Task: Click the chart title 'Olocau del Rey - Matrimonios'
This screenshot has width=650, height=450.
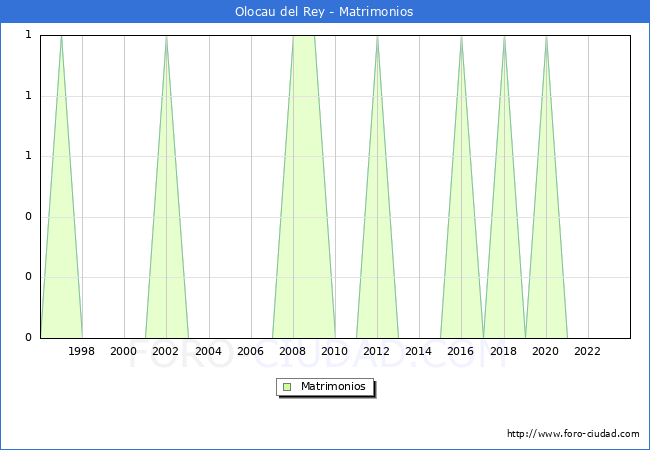Action: point(324,11)
